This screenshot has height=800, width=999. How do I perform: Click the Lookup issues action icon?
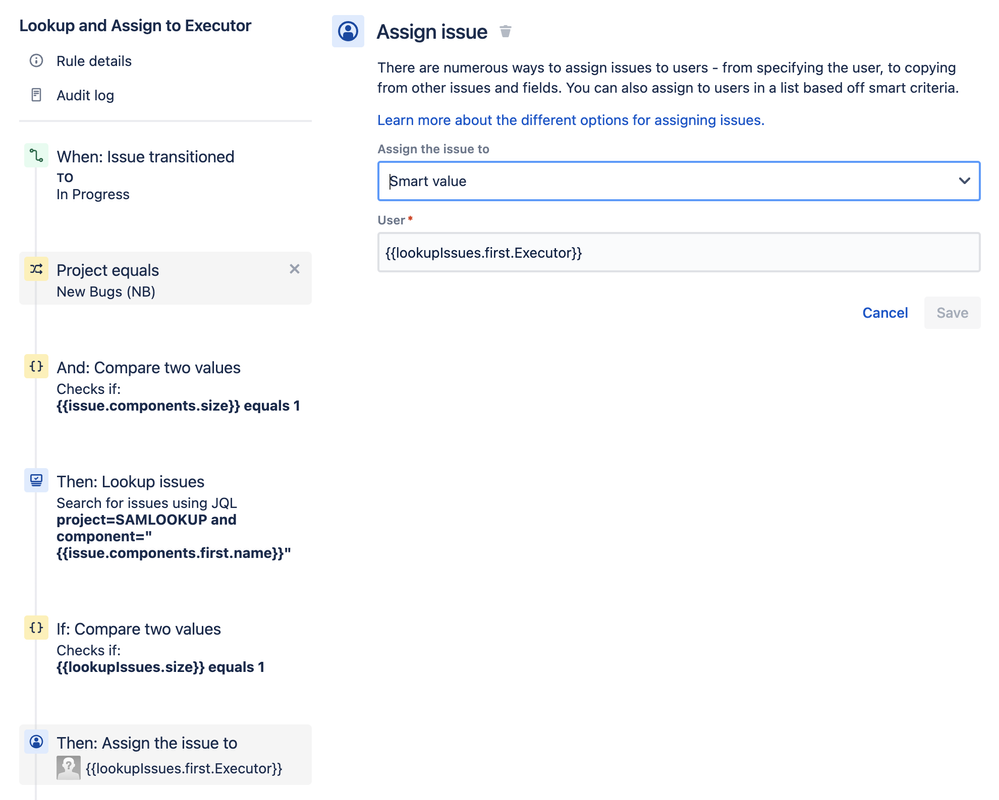click(x=37, y=481)
